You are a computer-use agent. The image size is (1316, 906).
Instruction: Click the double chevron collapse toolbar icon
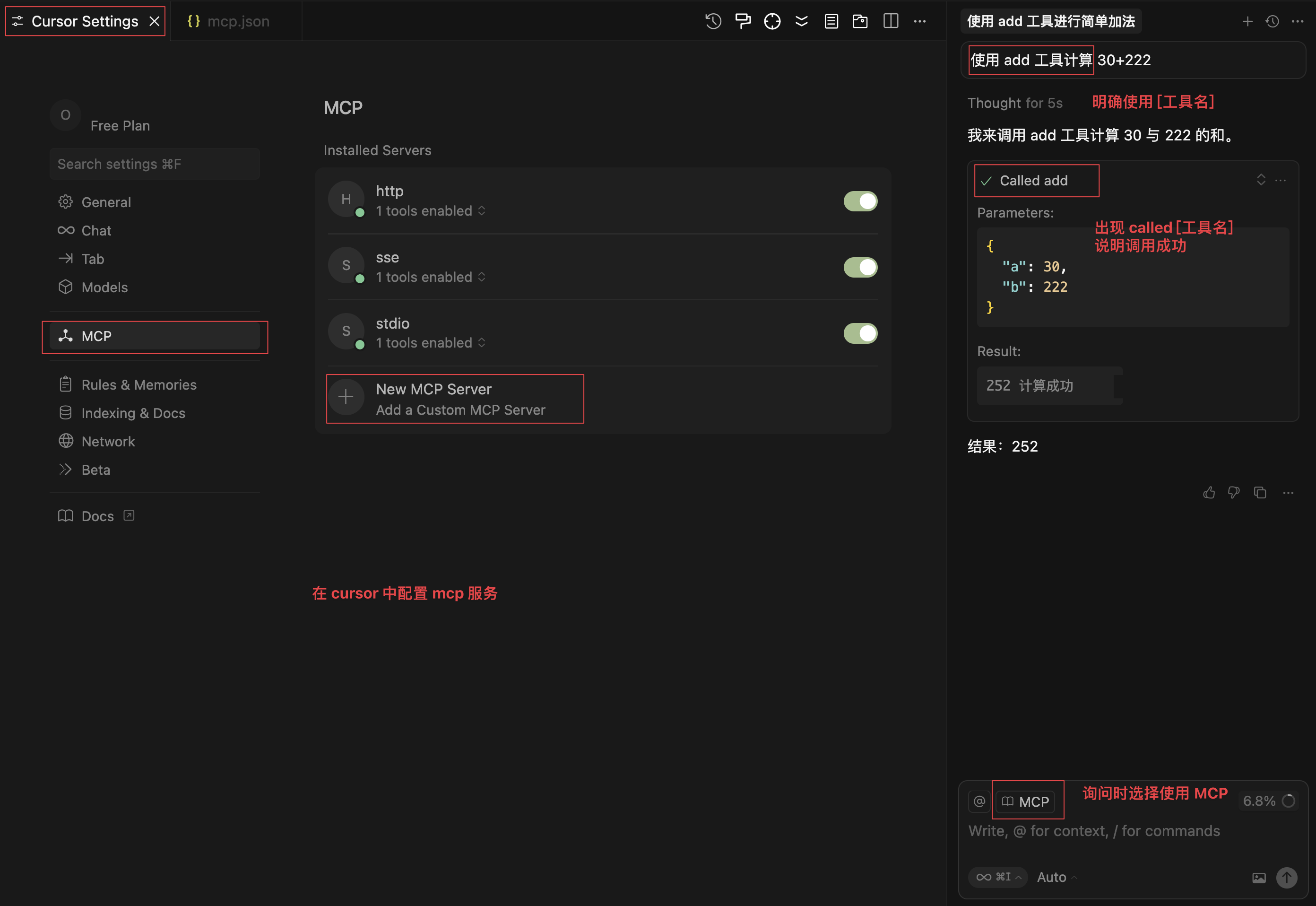click(x=802, y=22)
